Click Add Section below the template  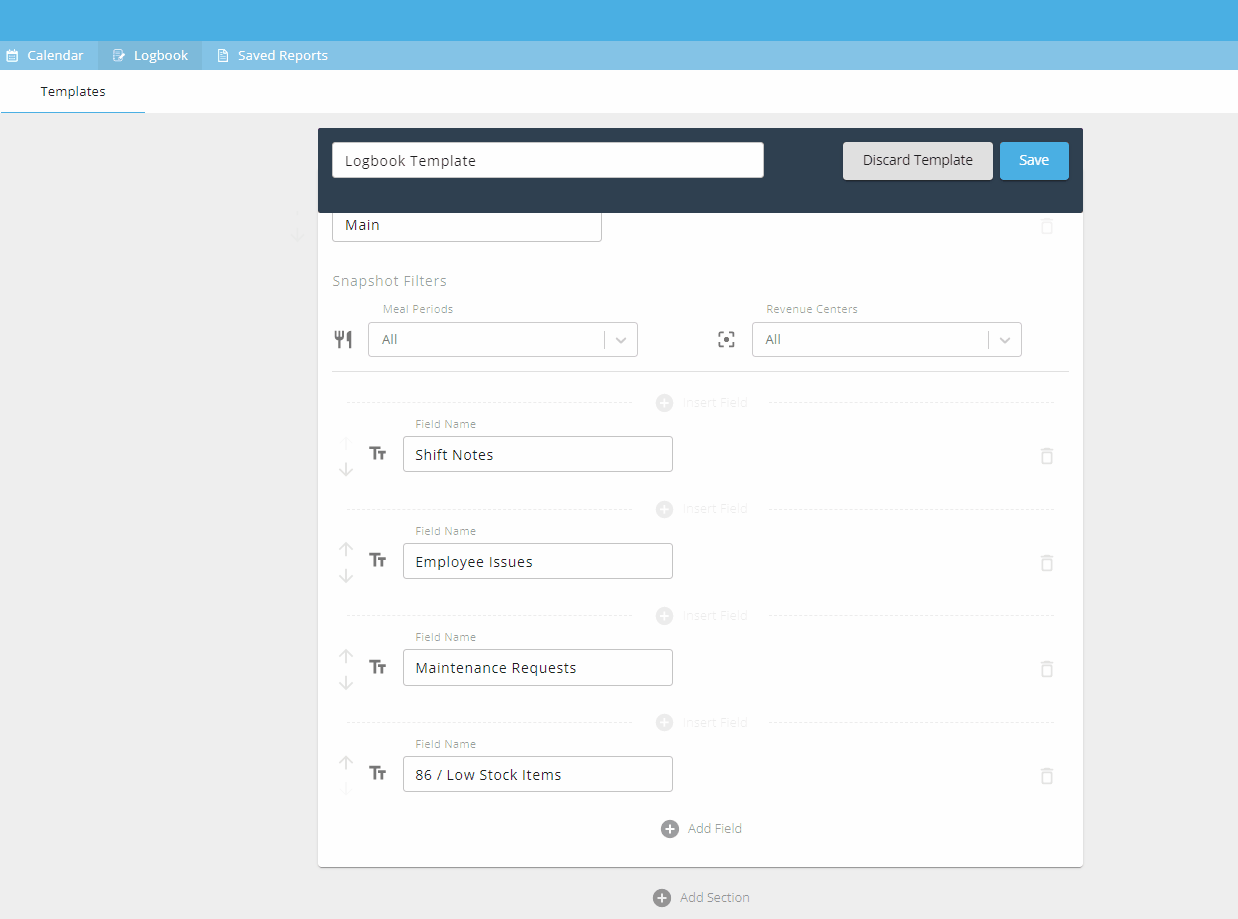pos(701,897)
